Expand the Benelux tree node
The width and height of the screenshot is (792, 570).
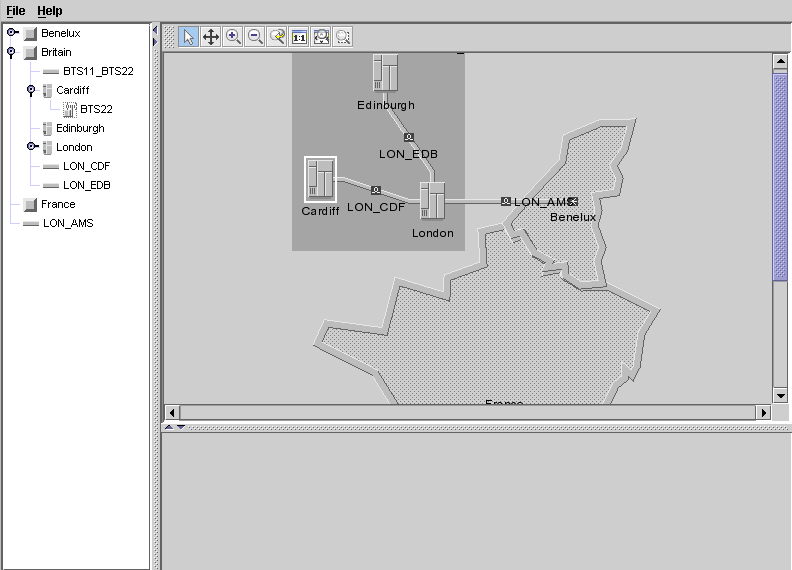click(x=12, y=33)
